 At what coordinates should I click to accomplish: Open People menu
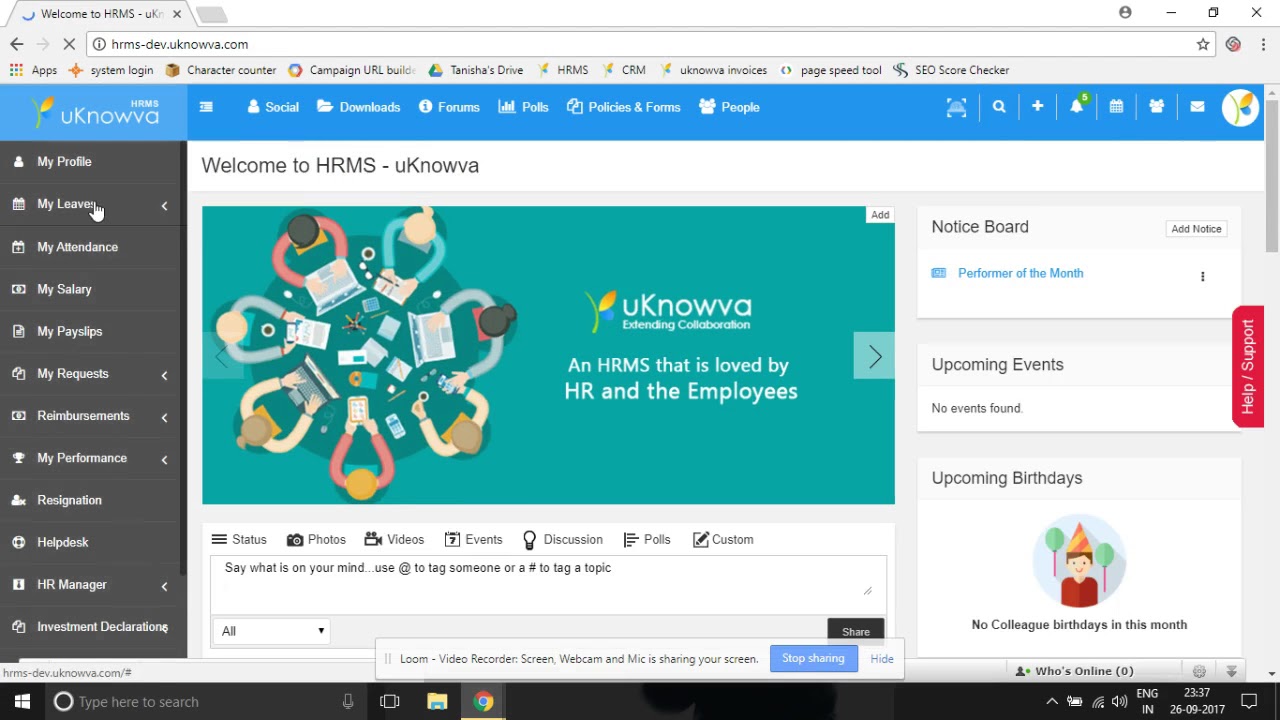coord(730,107)
